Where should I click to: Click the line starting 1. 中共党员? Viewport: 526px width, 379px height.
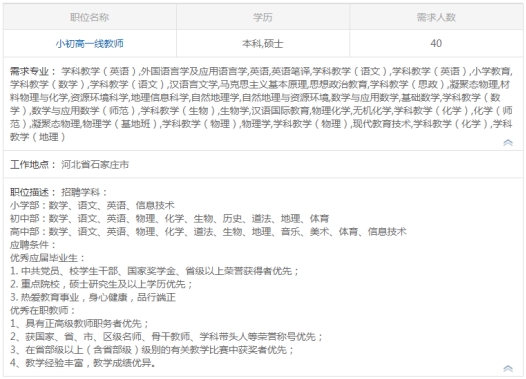pos(154,271)
